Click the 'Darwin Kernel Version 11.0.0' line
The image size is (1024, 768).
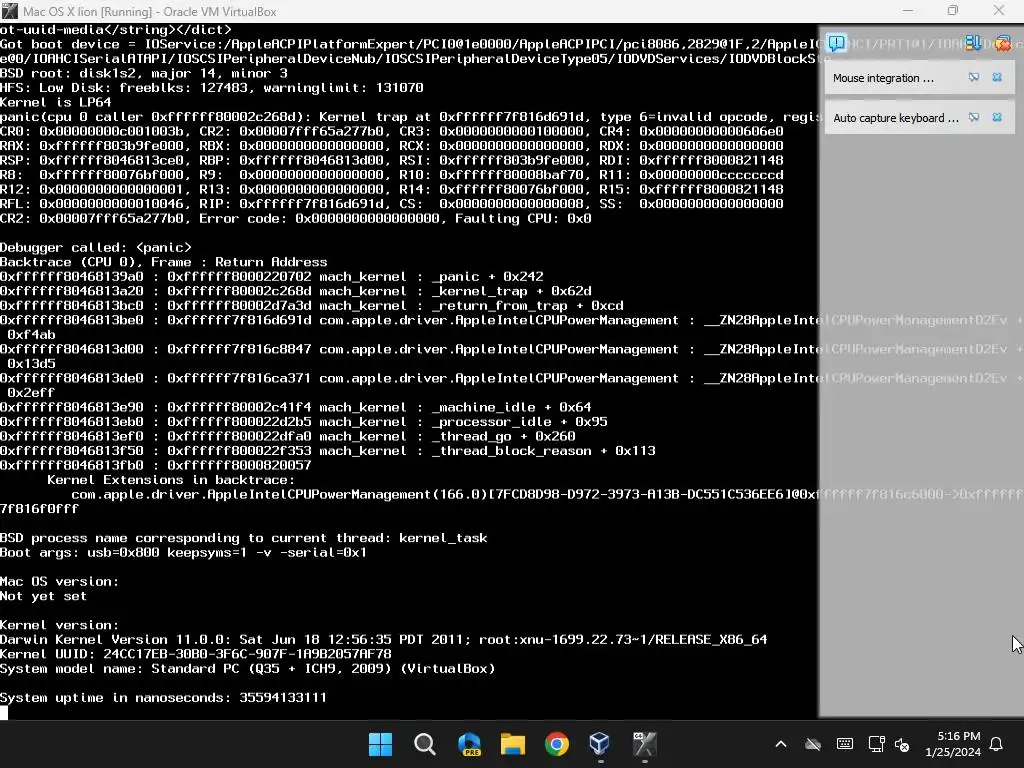click(383, 639)
